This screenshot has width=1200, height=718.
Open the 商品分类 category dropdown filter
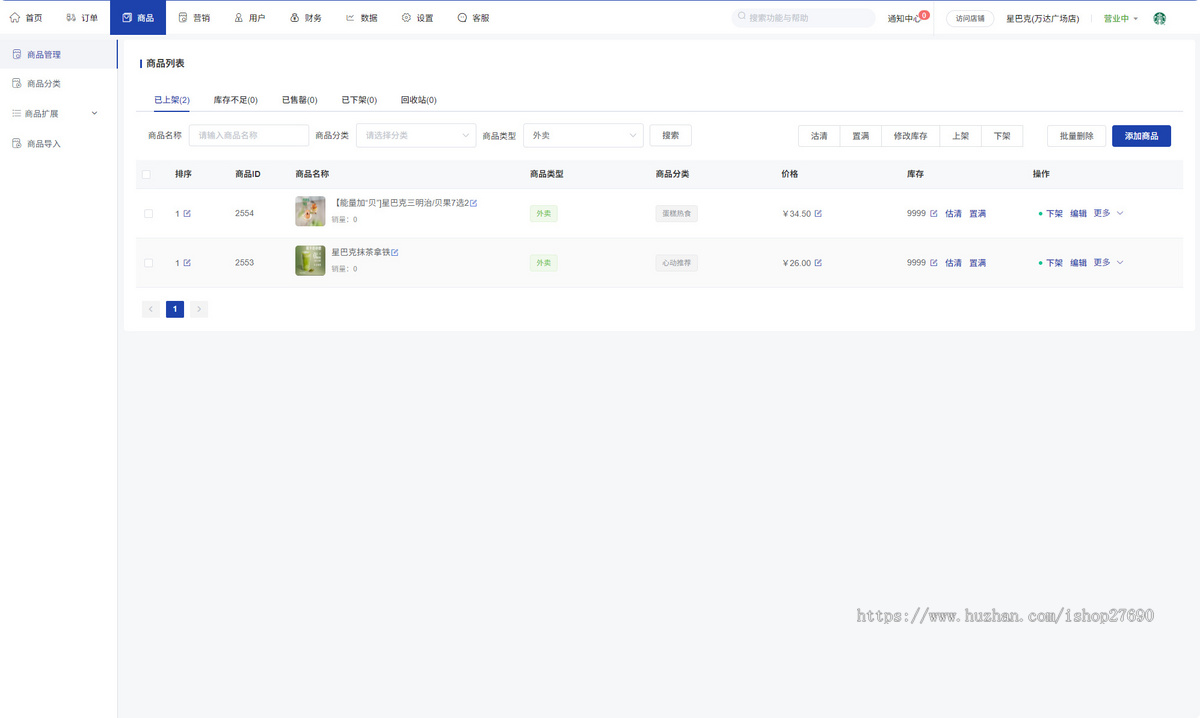point(416,135)
